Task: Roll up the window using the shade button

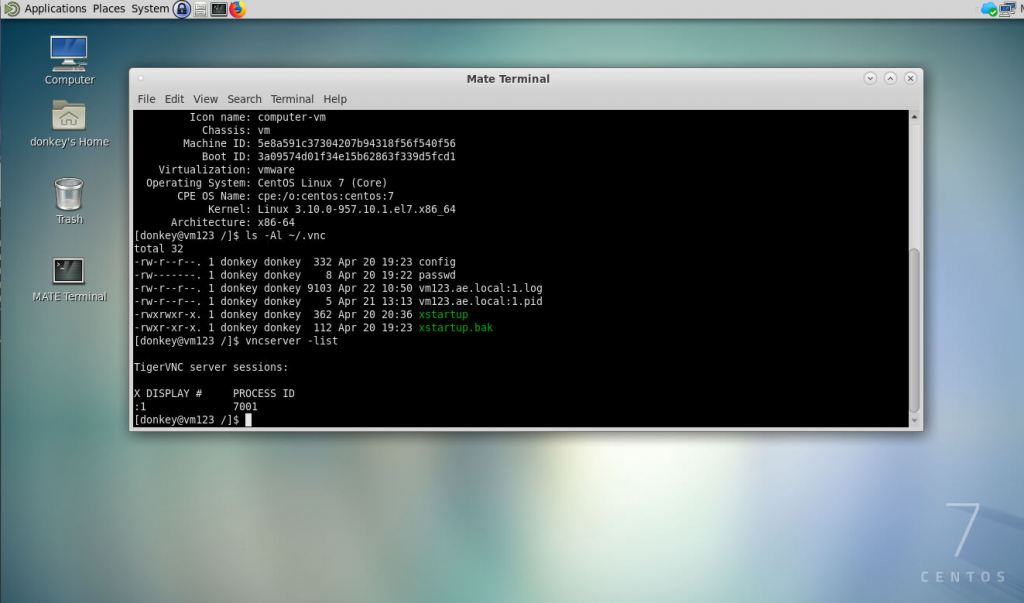Action: (889, 77)
